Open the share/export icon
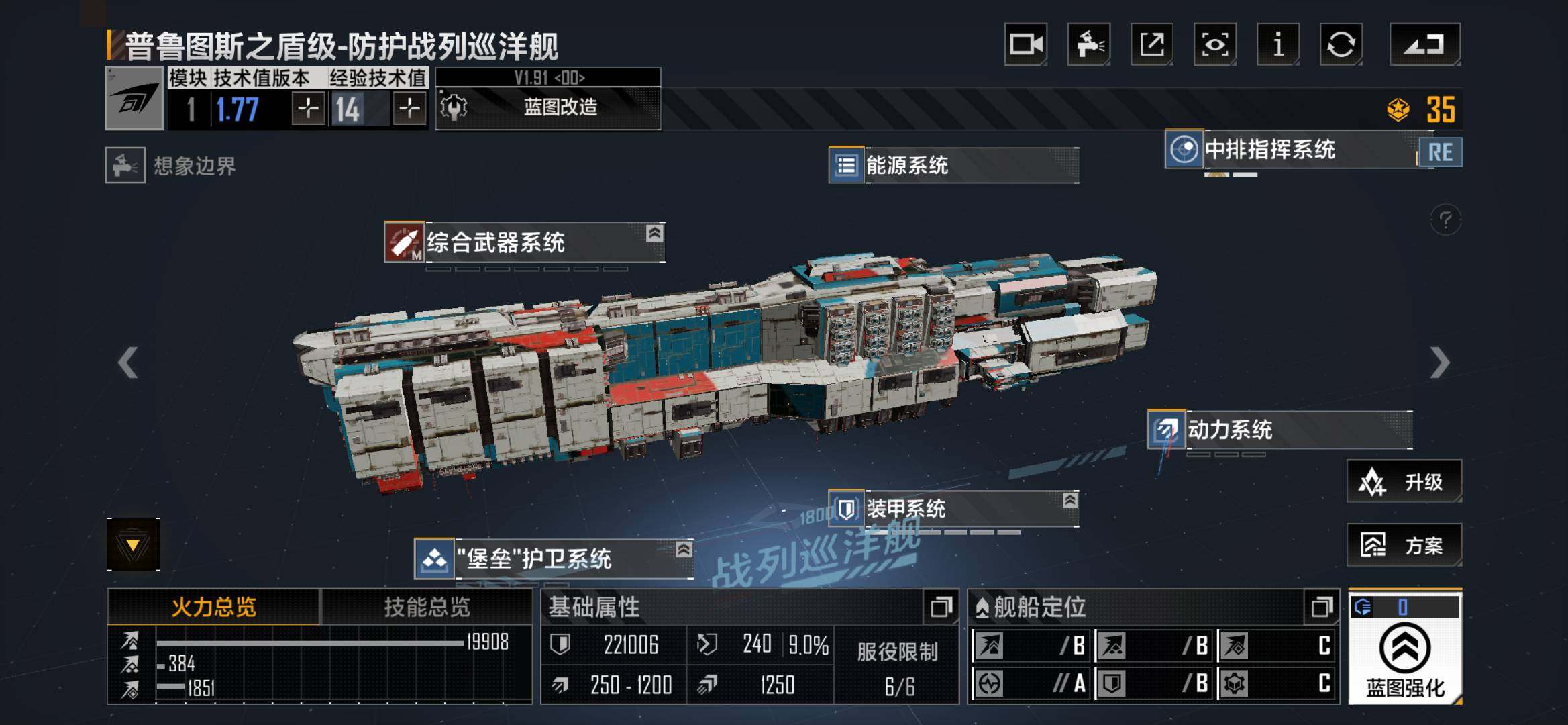The width and height of the screenshot is (1568, 725). [x=1151, y=44]
